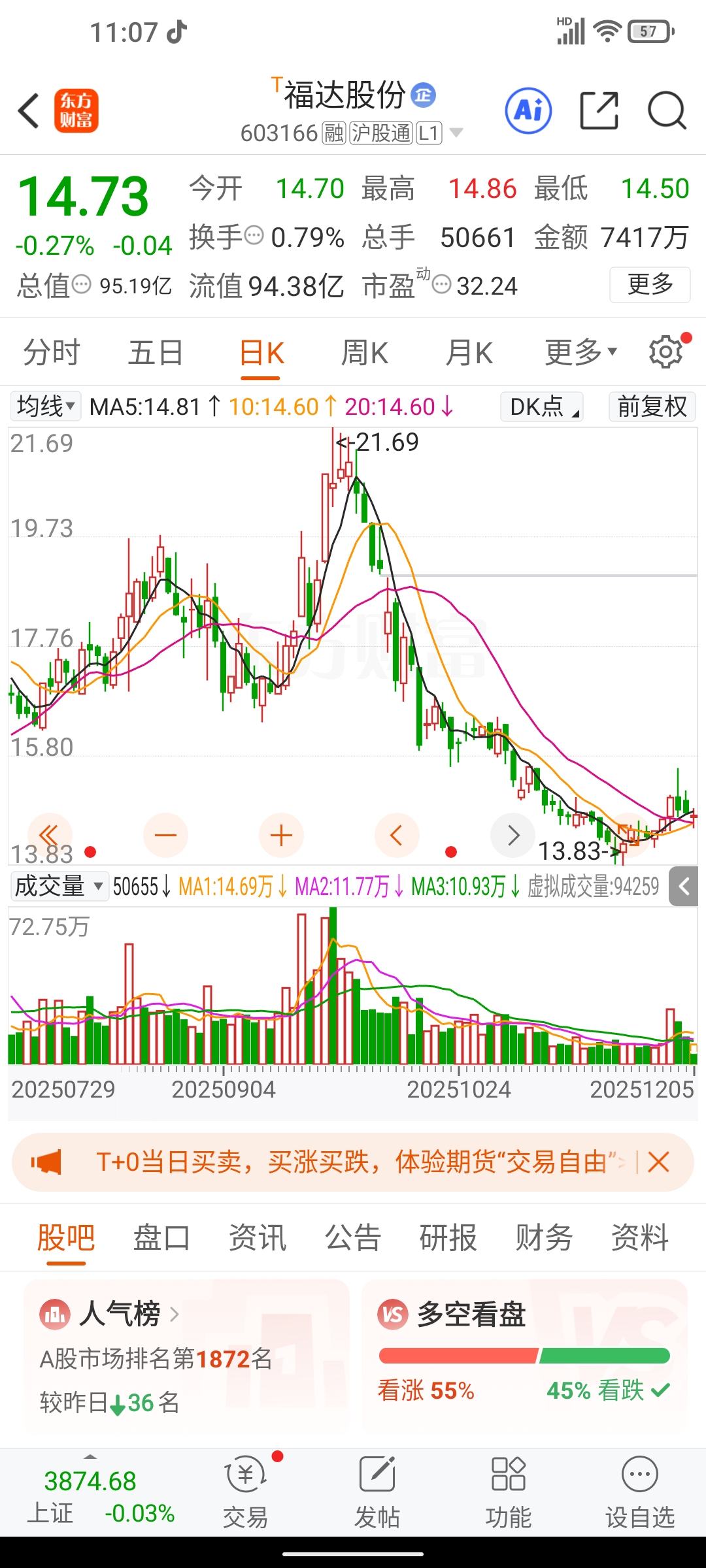Viewport: 706px width, 1568px height.
Task: Tap the share export icon
Action: click(x=599, y=110)
